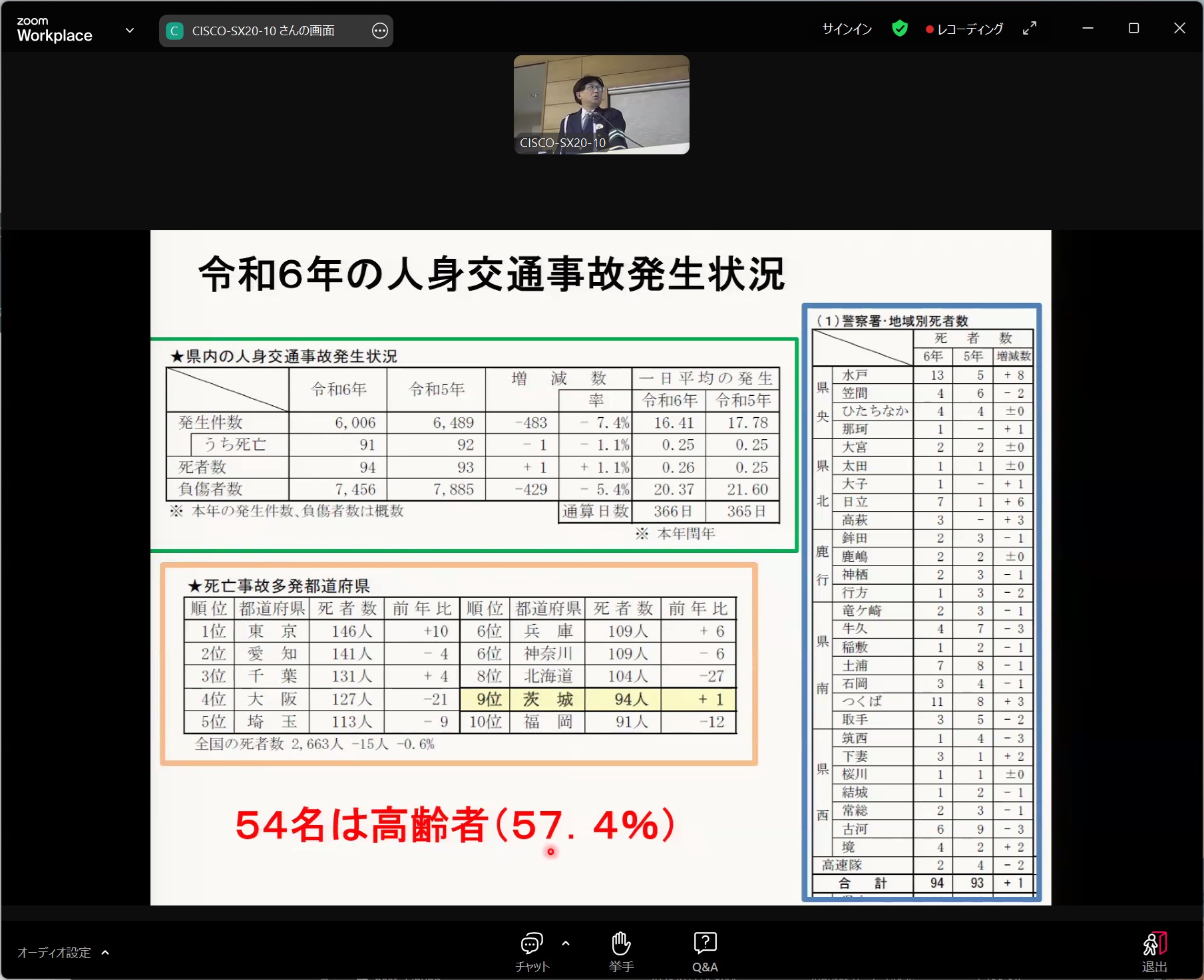This screenshot has height=980, width=1204.
Task: Open the more options ellipsis on the share tab
Action: [379, 31]
